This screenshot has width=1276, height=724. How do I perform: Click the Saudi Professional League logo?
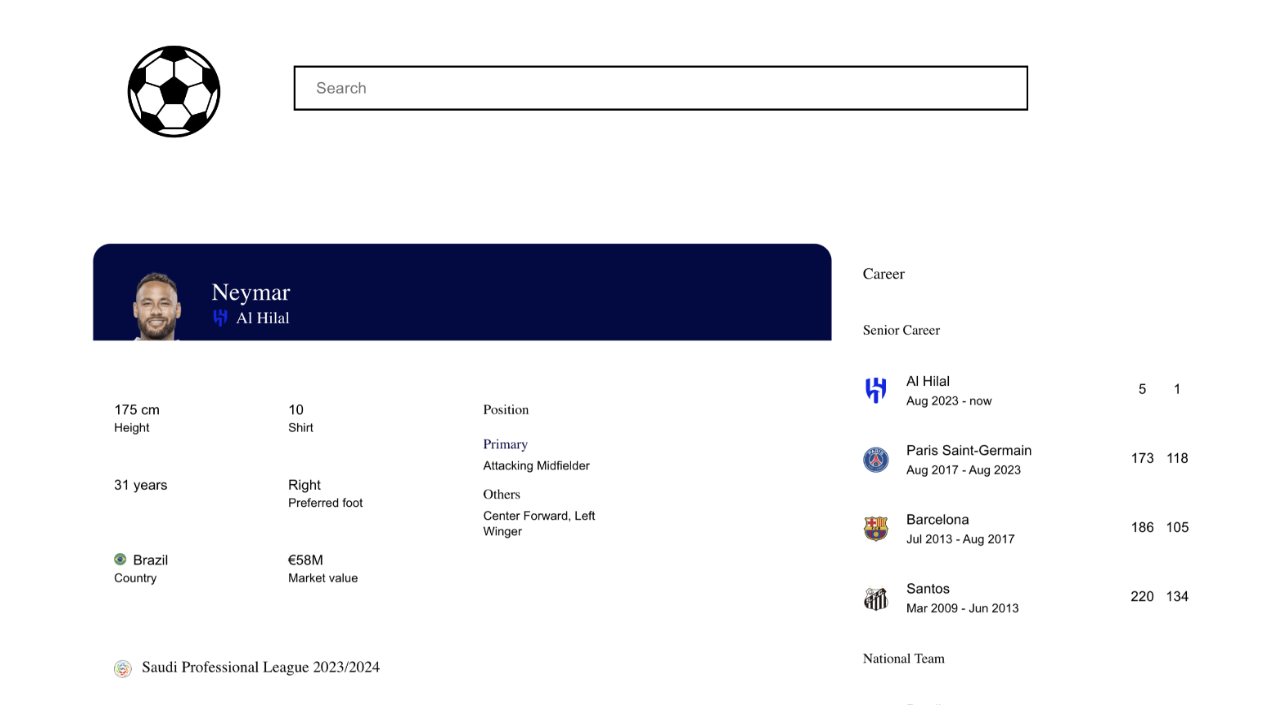123,669
